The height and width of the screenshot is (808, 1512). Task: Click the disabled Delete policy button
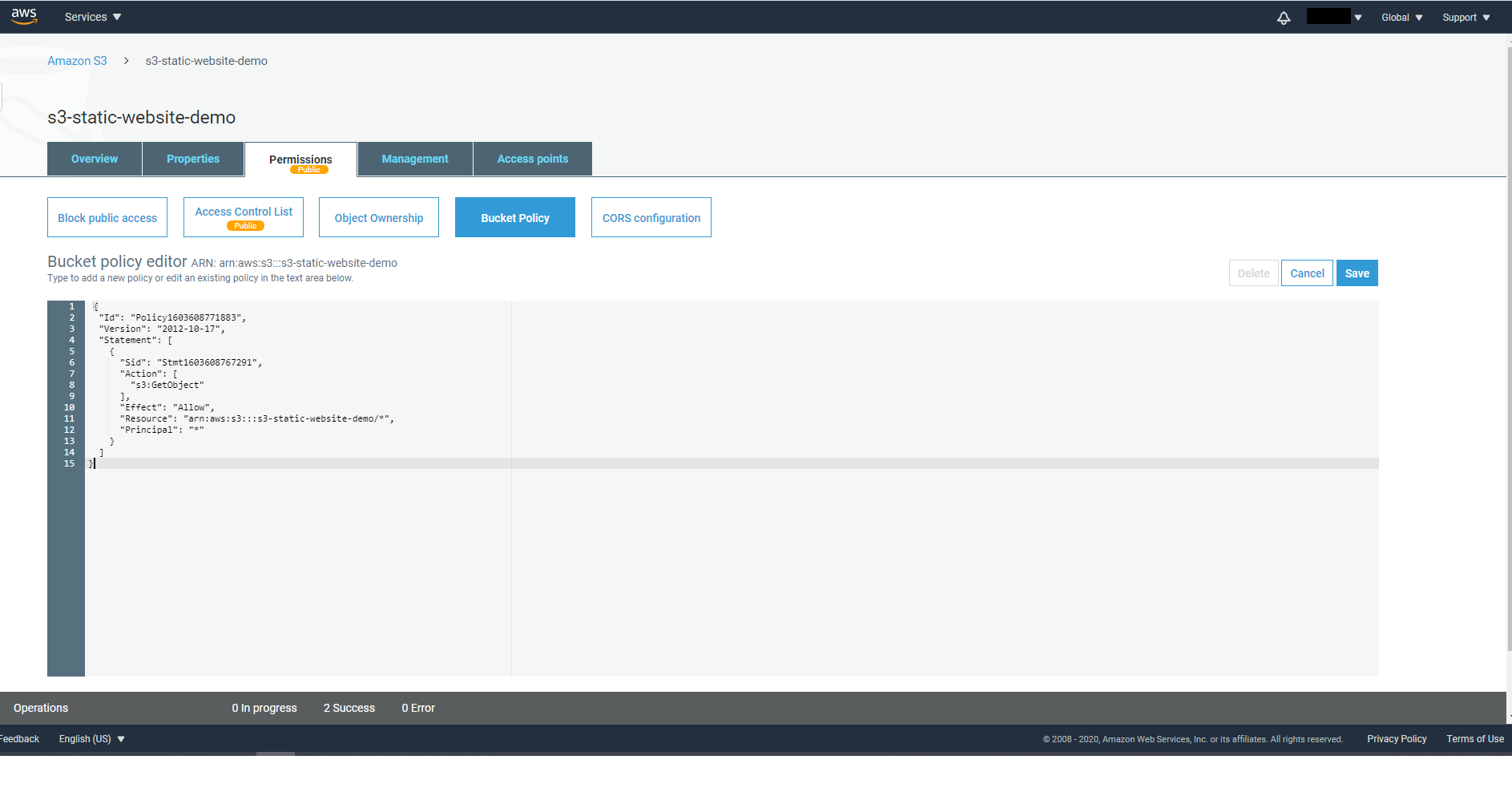(x=1254, y=273)
